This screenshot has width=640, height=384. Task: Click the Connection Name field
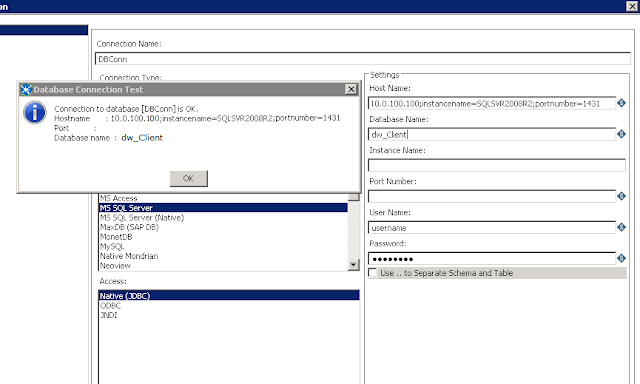363,59
